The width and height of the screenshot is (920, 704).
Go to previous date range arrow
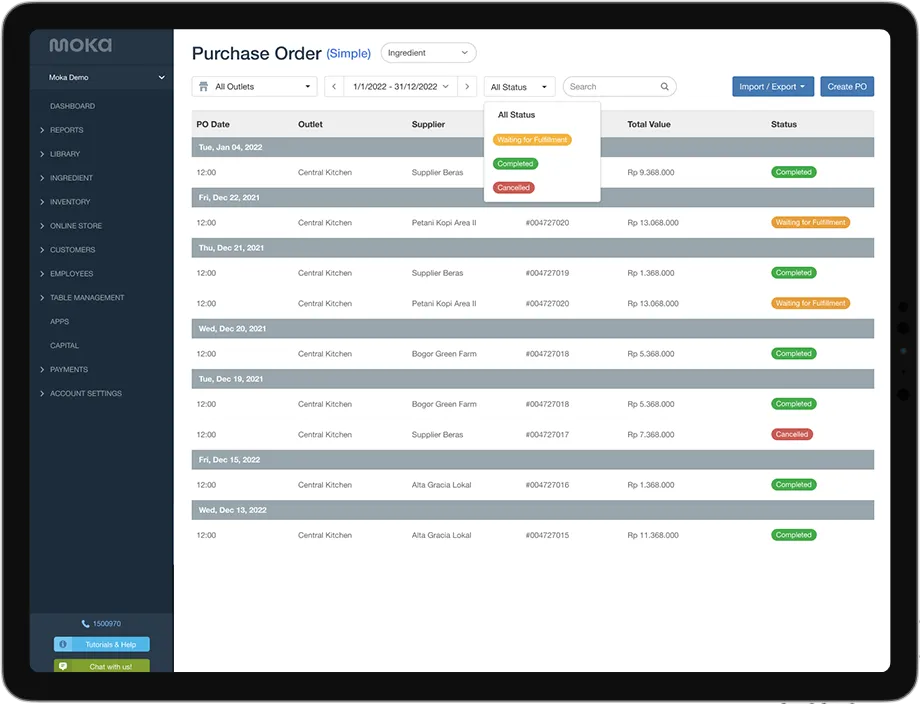click(x=334, y=87)
